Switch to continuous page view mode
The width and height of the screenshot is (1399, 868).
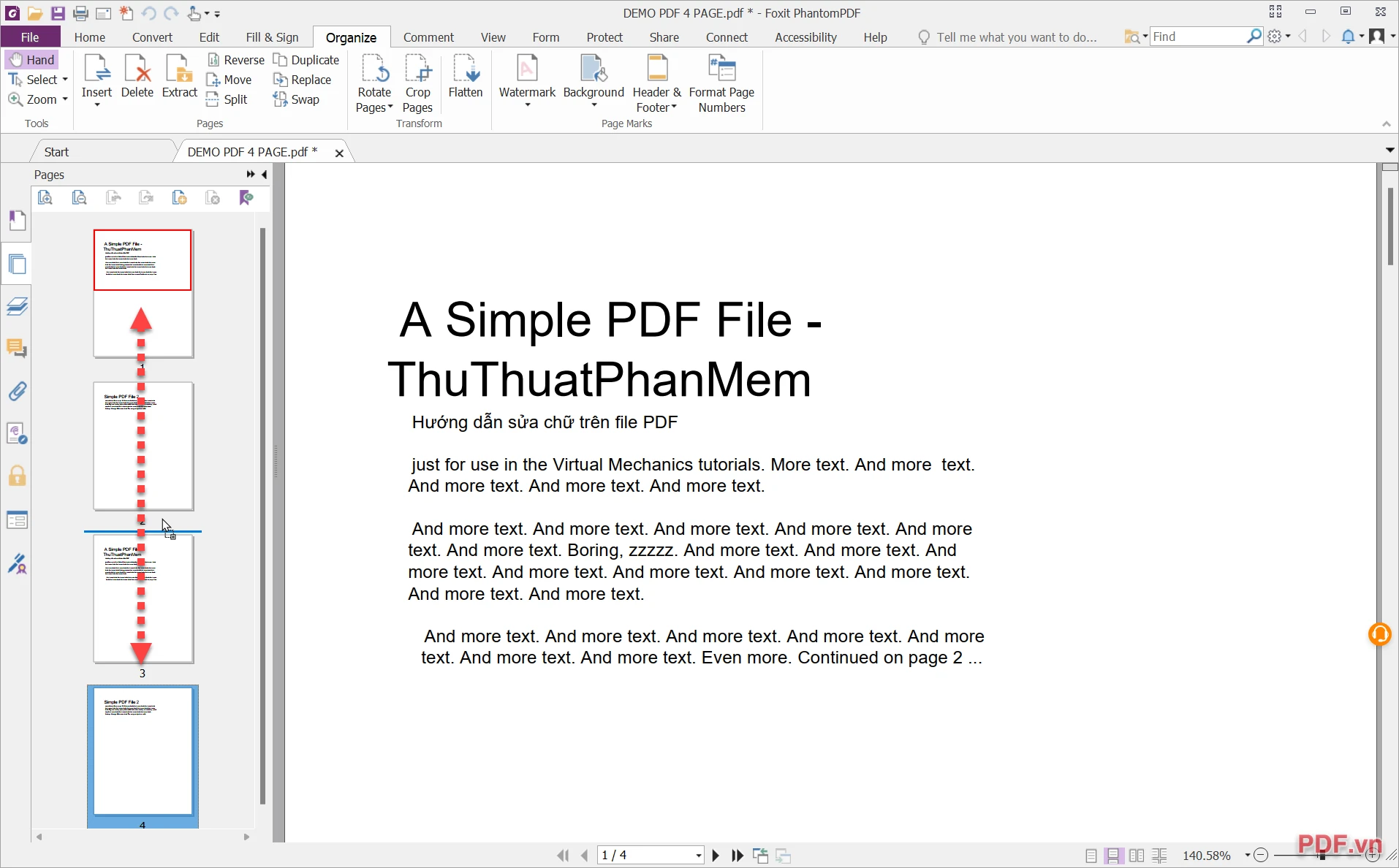pos(1113,856)
